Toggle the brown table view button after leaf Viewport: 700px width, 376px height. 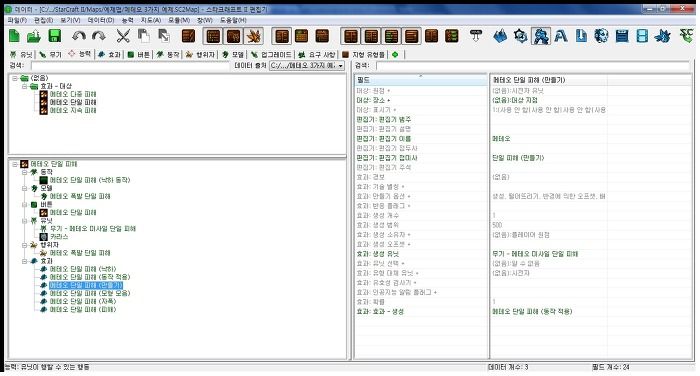[282, 36]
